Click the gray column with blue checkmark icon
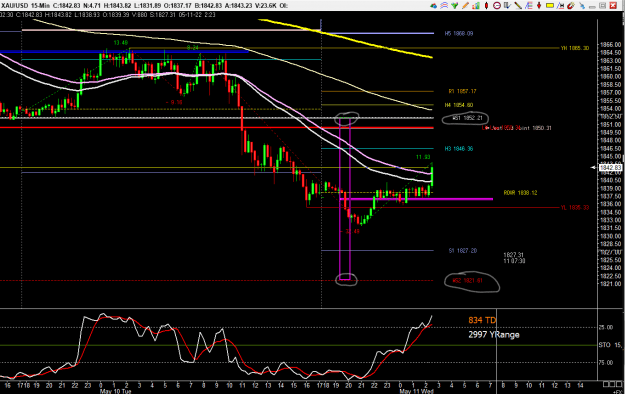 click(507, 6)
